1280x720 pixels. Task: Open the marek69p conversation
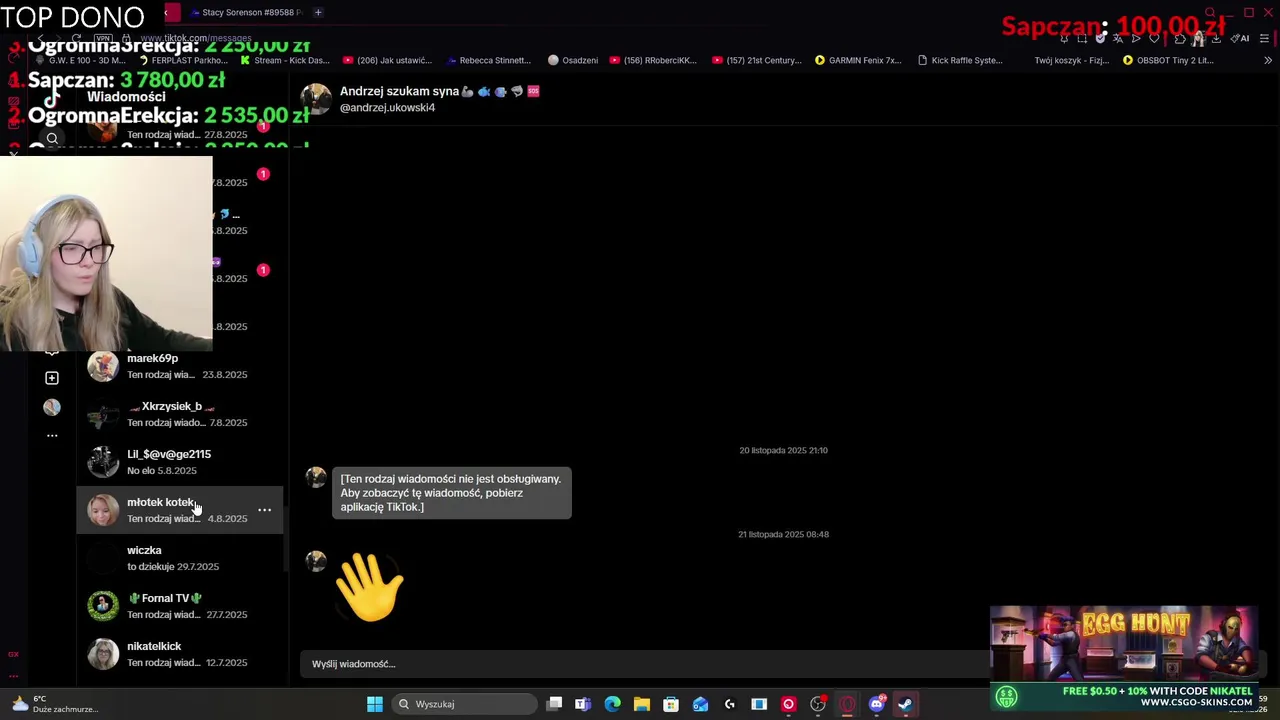coord(180,366)
